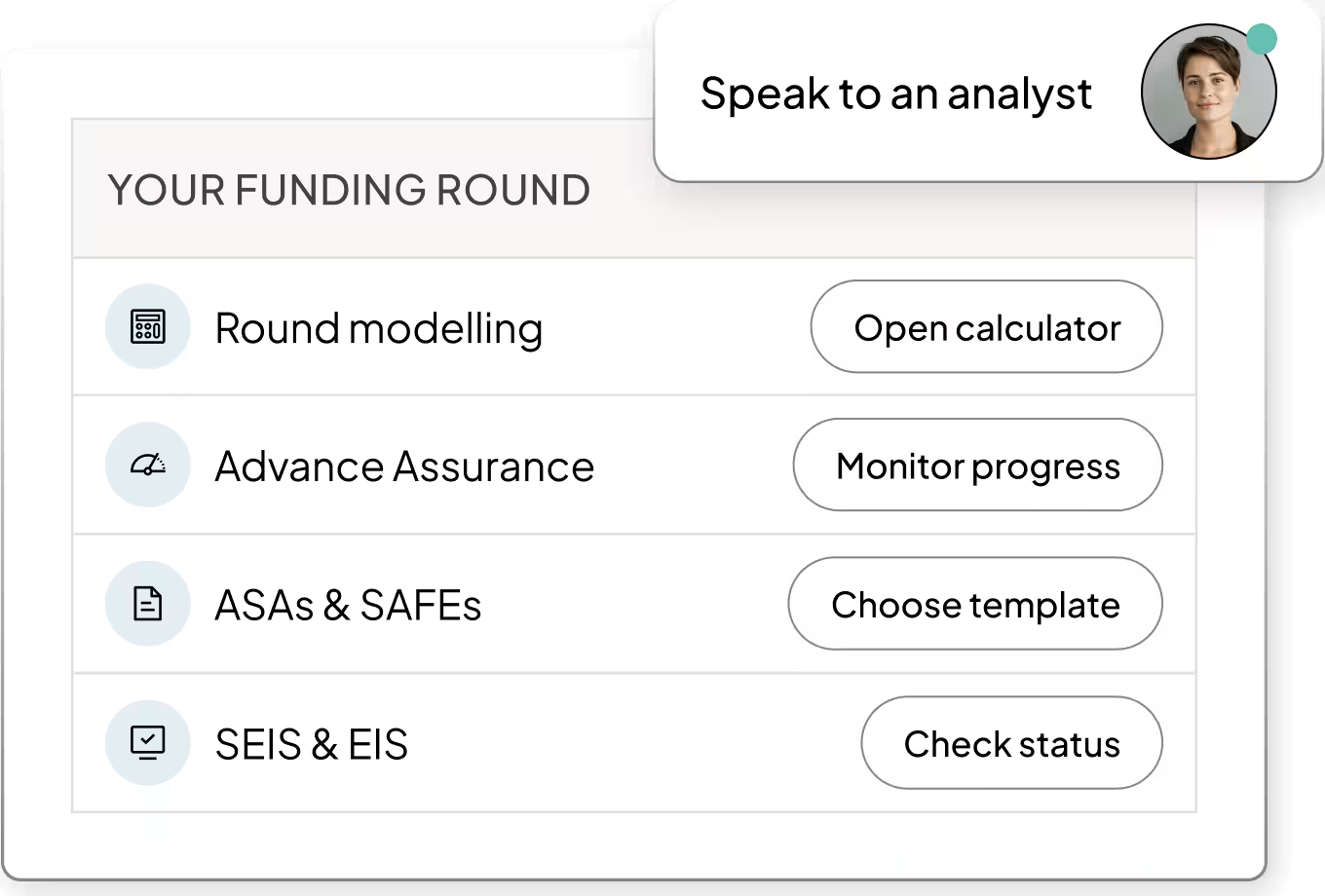Select the calculator icon beside Round modelling
Viewport: 1325px width, 896px height.
click(x=147, y=326)
